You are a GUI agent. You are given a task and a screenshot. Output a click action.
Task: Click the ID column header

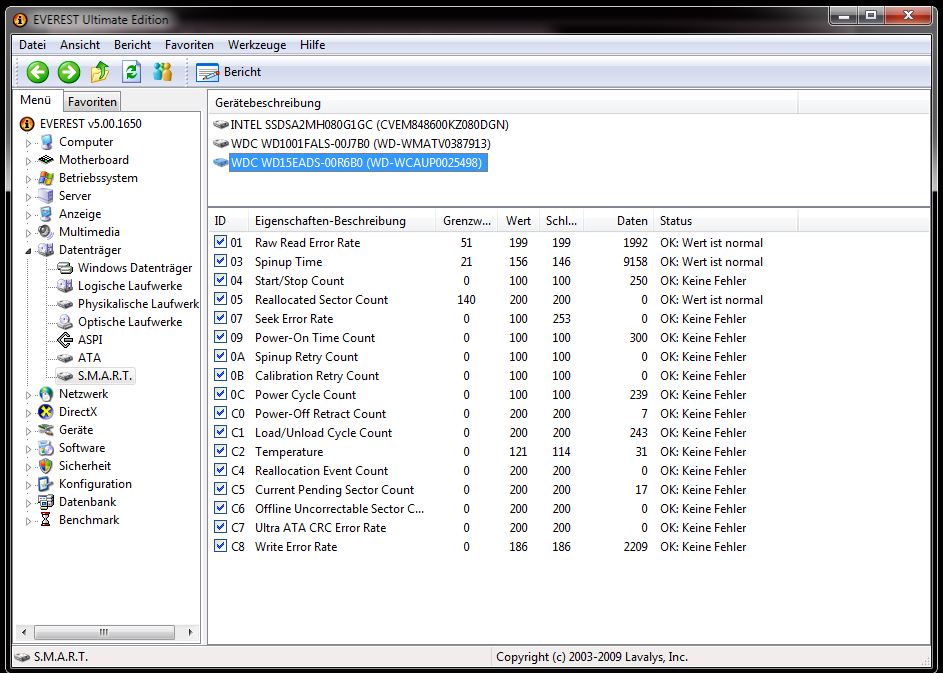[x=229, y=221]
